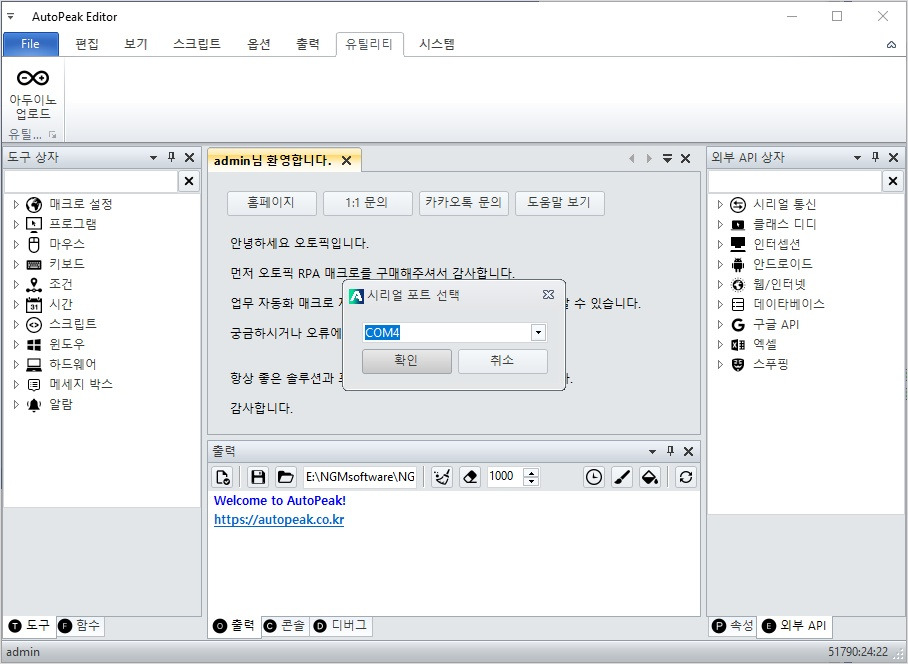Click the 하드웨어 laptop icon
This screenshot has width=908, height=664.
pos(34,365)
